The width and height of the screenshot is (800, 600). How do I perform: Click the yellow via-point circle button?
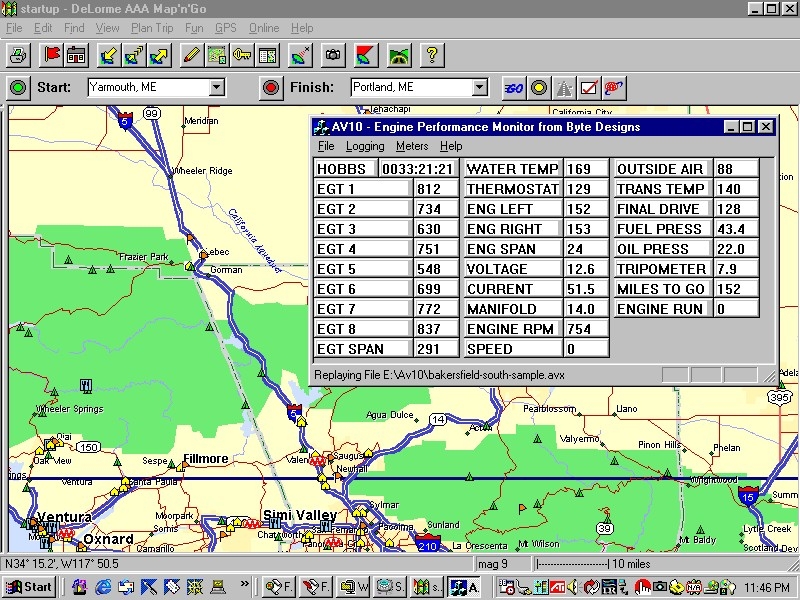[x=539, y=88]
